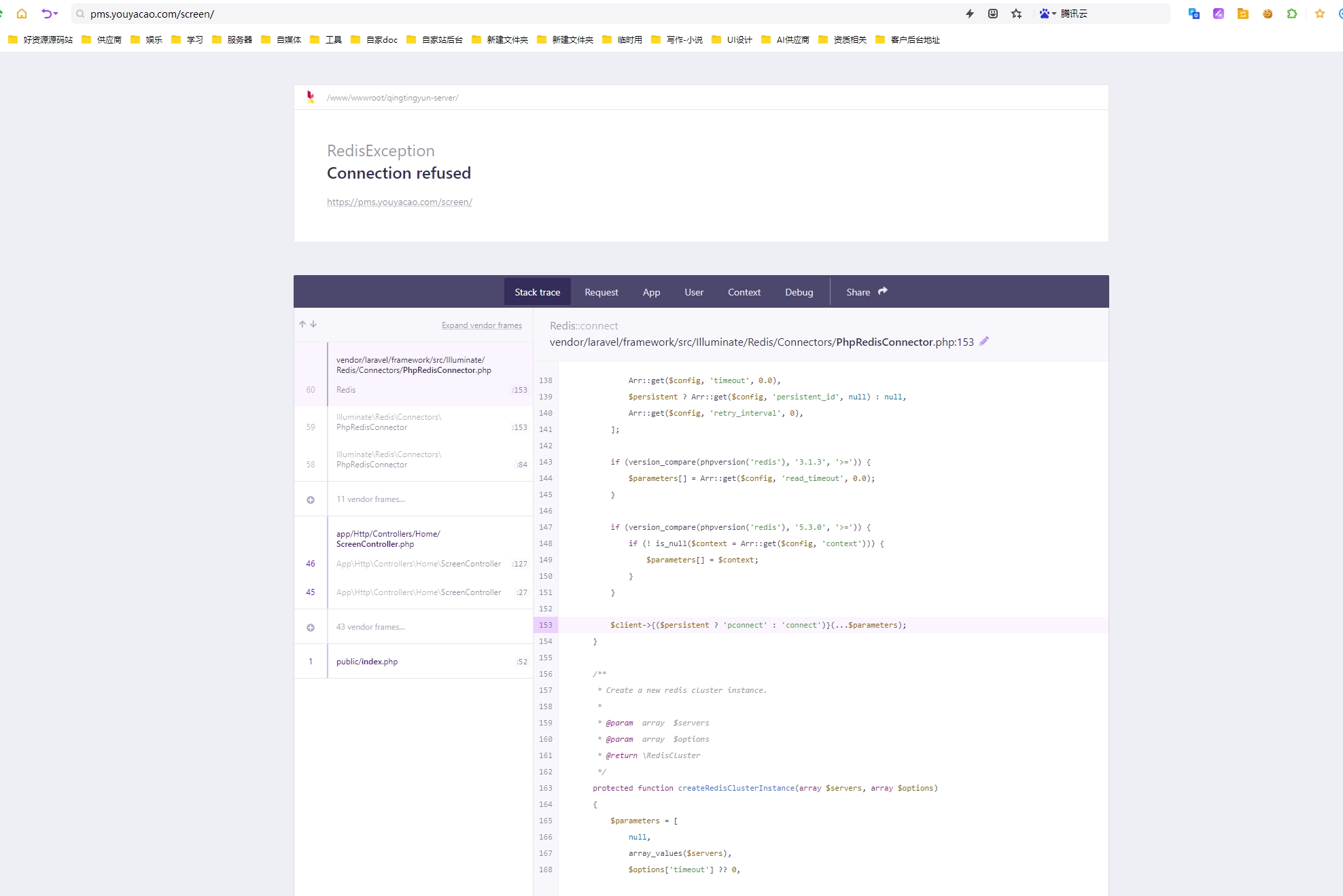Click the pencil edit icon beside PhpRedisConnector.php

pyautogui.click(x=983, y=341)
